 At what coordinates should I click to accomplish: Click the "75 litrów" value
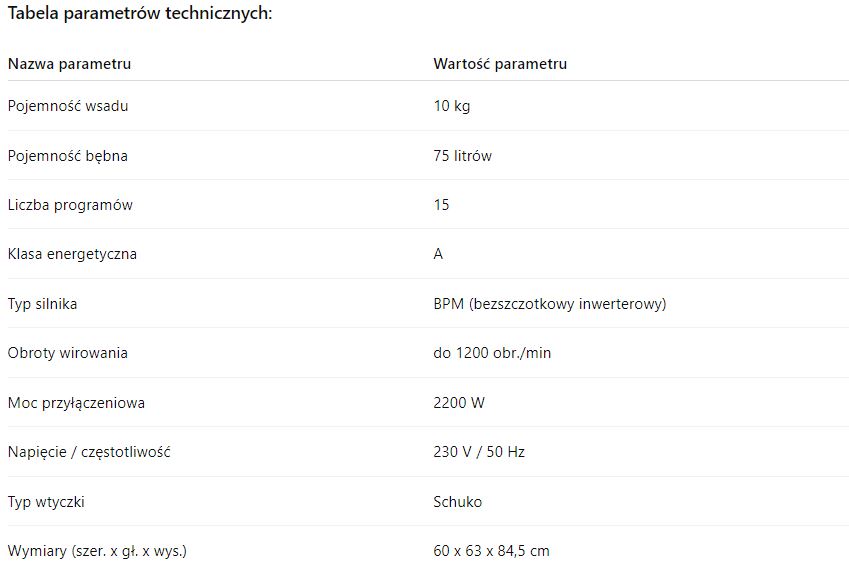[x=463, y=156]
